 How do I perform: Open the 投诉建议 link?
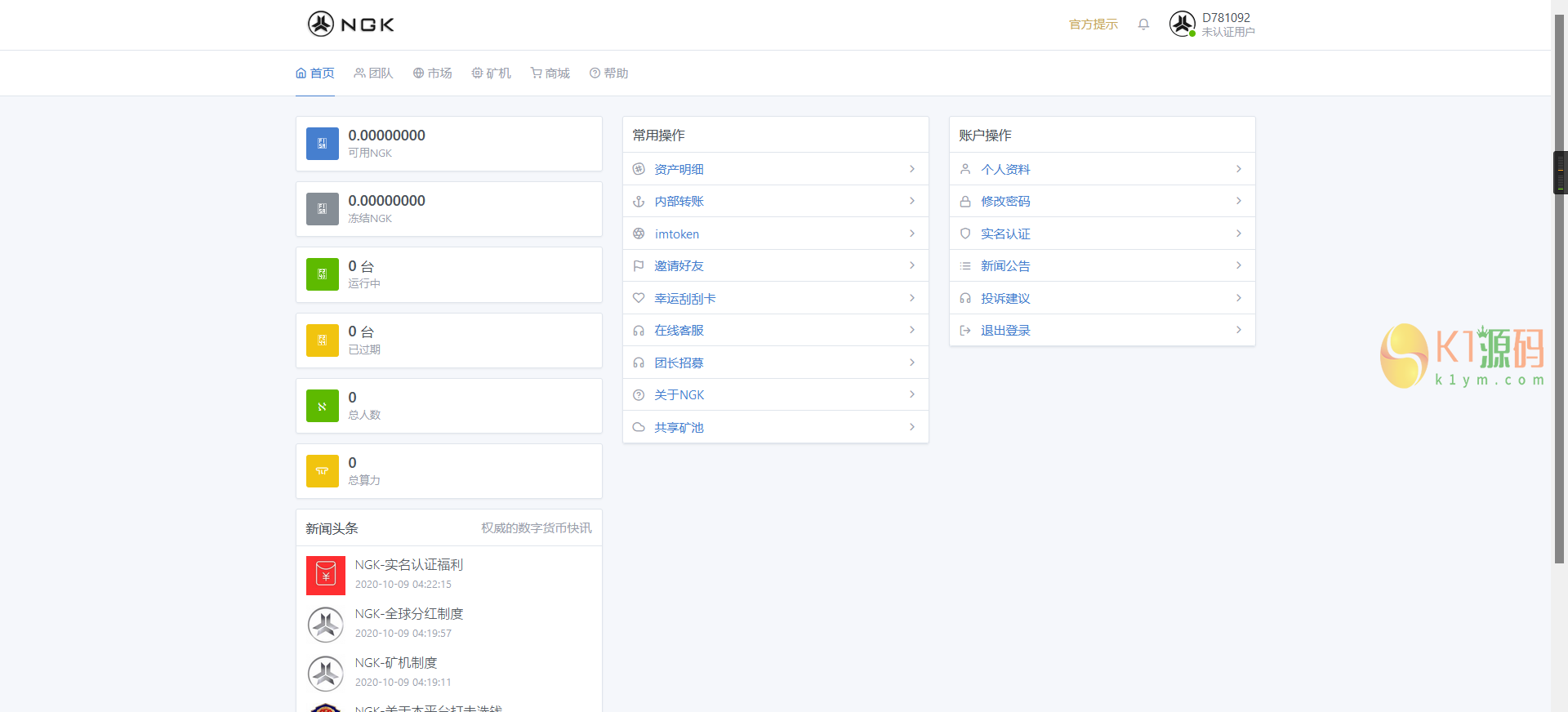1005,299
